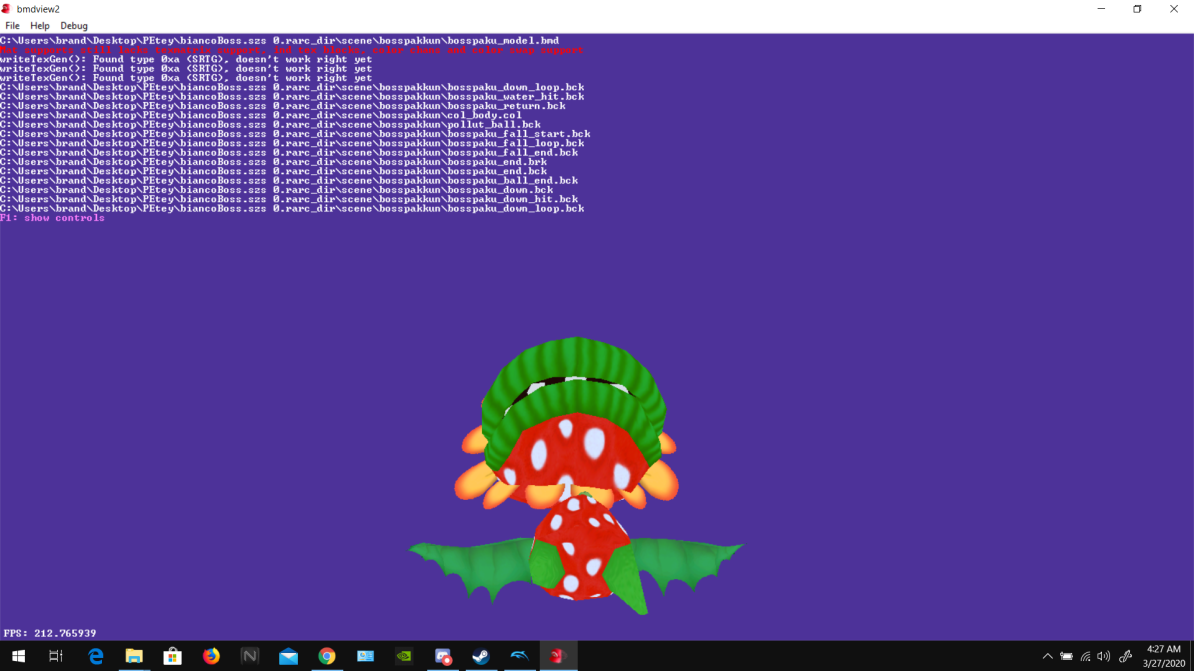Click the Petey Piranha 3D model

point(575,476)
